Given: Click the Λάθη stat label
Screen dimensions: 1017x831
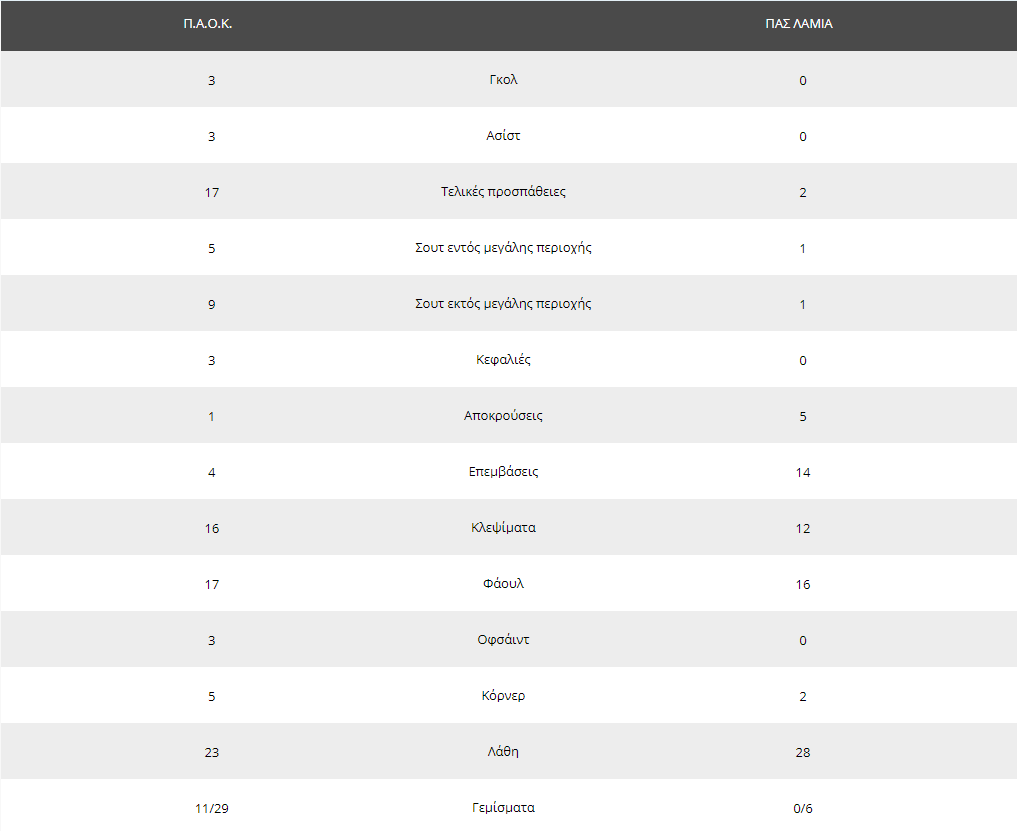Looking at the screenshot, I should tap(503, 752).
